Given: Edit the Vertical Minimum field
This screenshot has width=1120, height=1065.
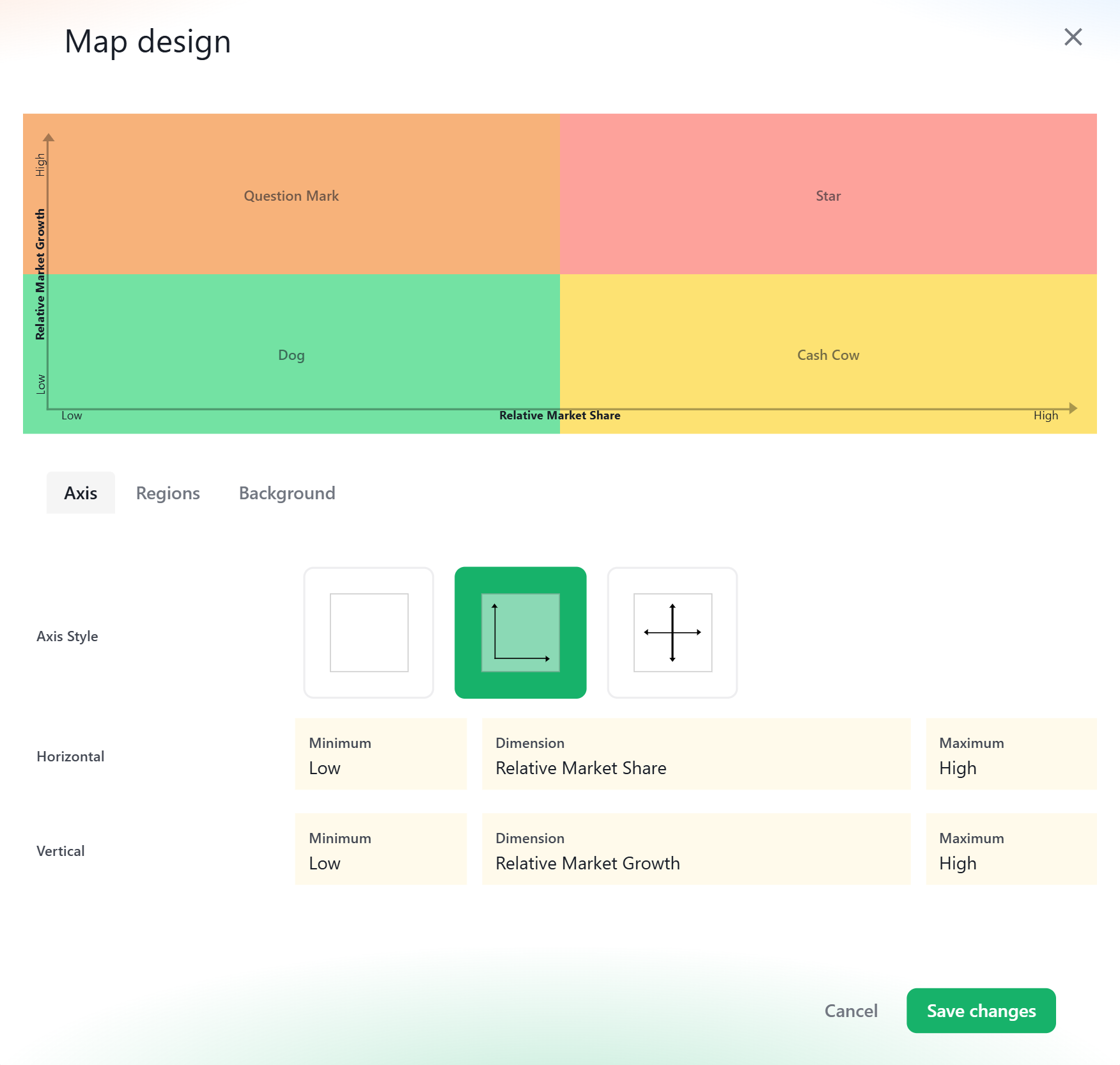Looking at the screenshot, I should click(381, 849).
